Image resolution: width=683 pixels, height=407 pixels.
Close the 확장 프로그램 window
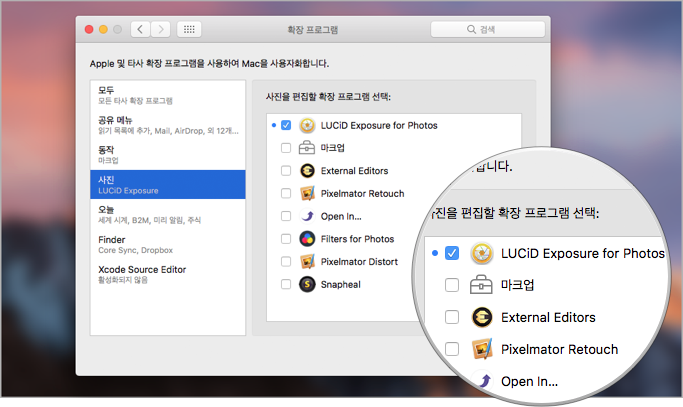point(89,29)
